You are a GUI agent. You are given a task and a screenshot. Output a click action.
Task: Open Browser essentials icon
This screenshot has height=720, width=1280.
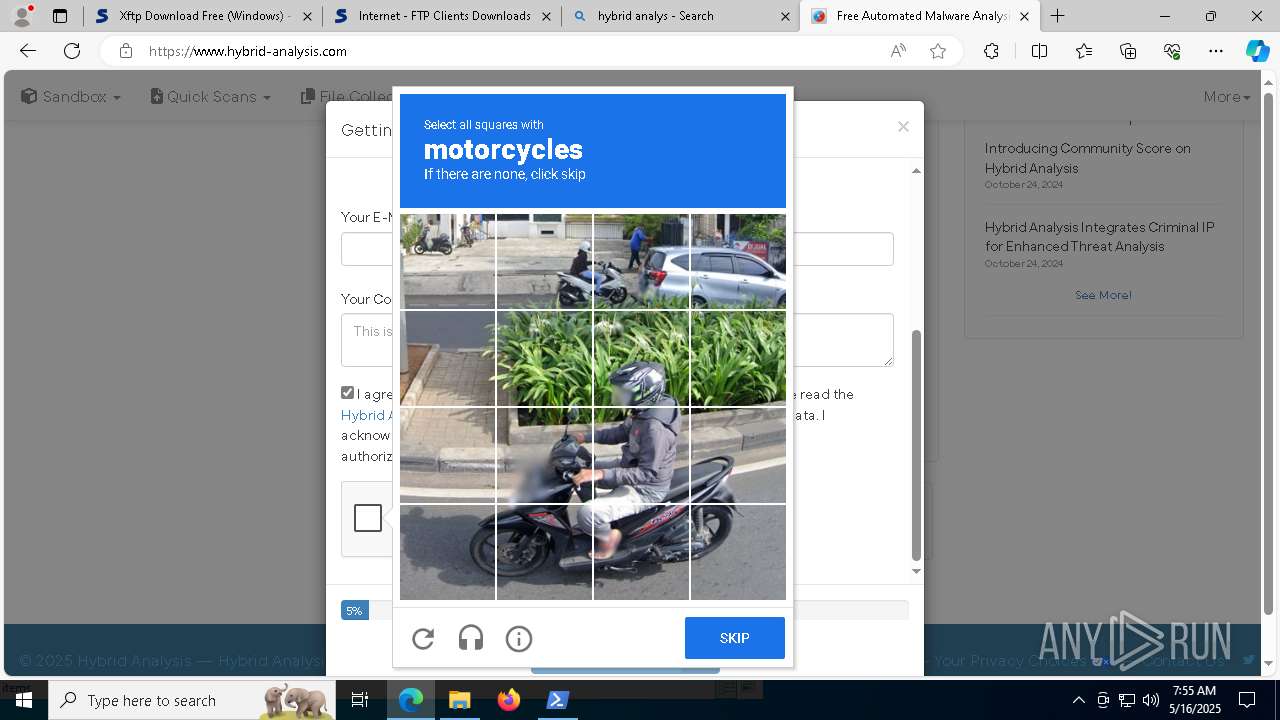[1172, 51]
